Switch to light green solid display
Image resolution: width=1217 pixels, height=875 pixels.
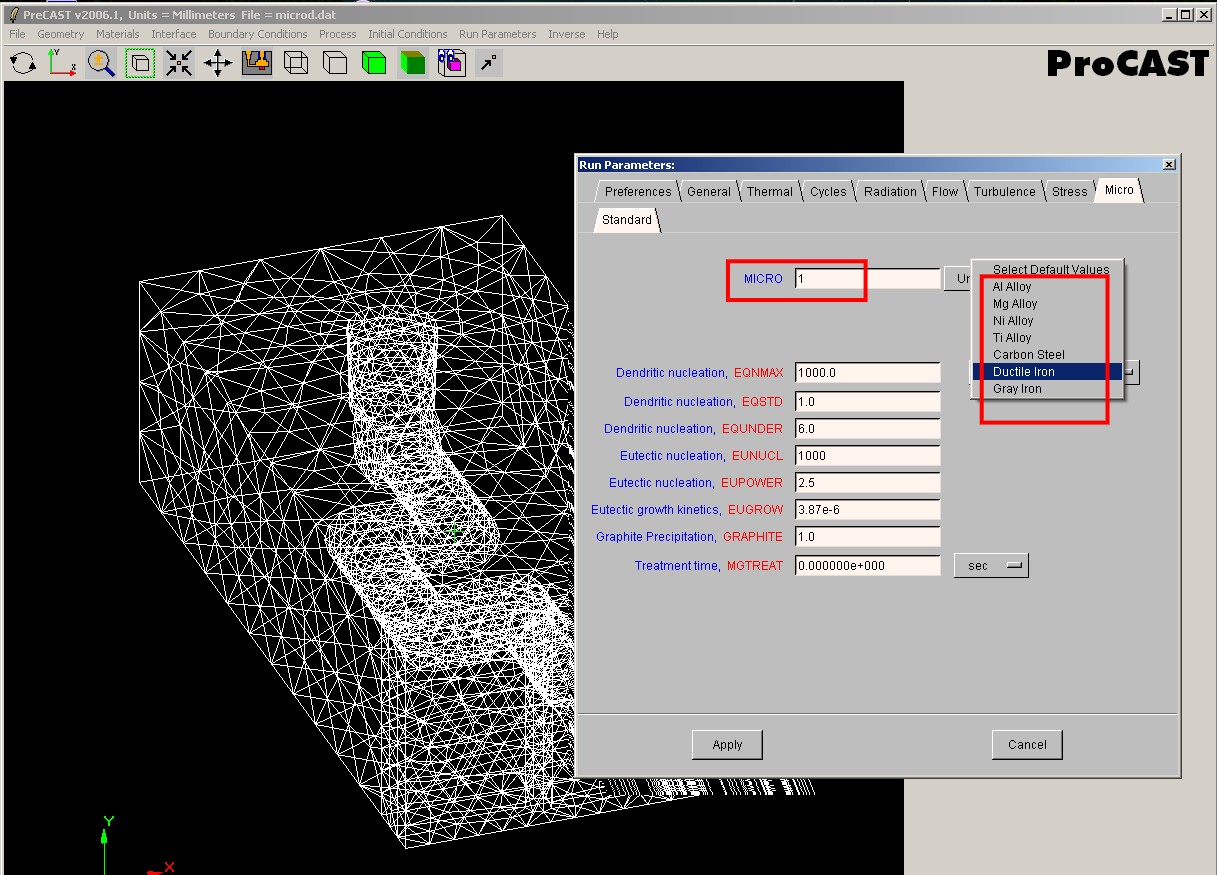[374, 64]
